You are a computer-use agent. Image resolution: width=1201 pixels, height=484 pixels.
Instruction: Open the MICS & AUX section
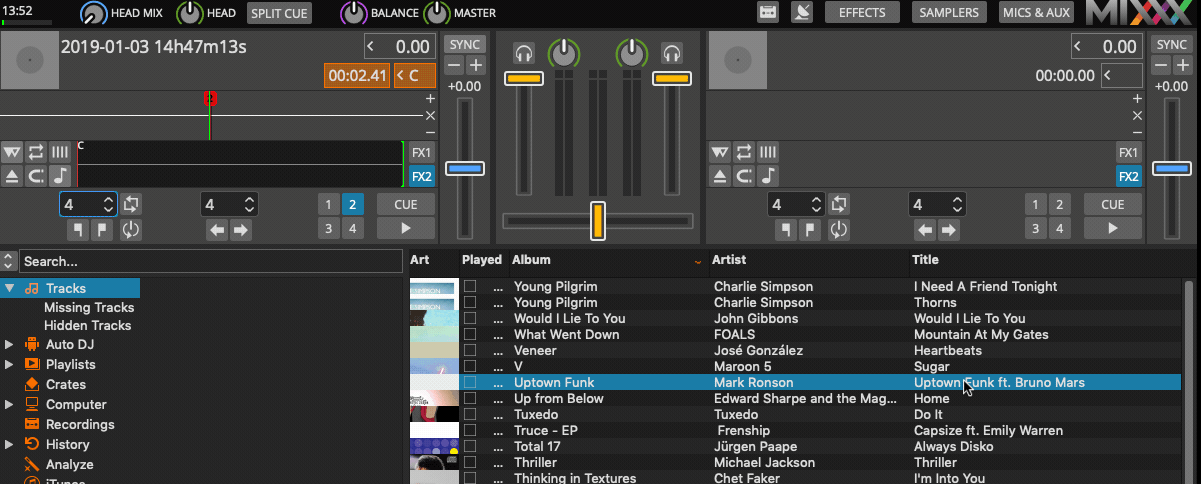(x=1036, y=13)
